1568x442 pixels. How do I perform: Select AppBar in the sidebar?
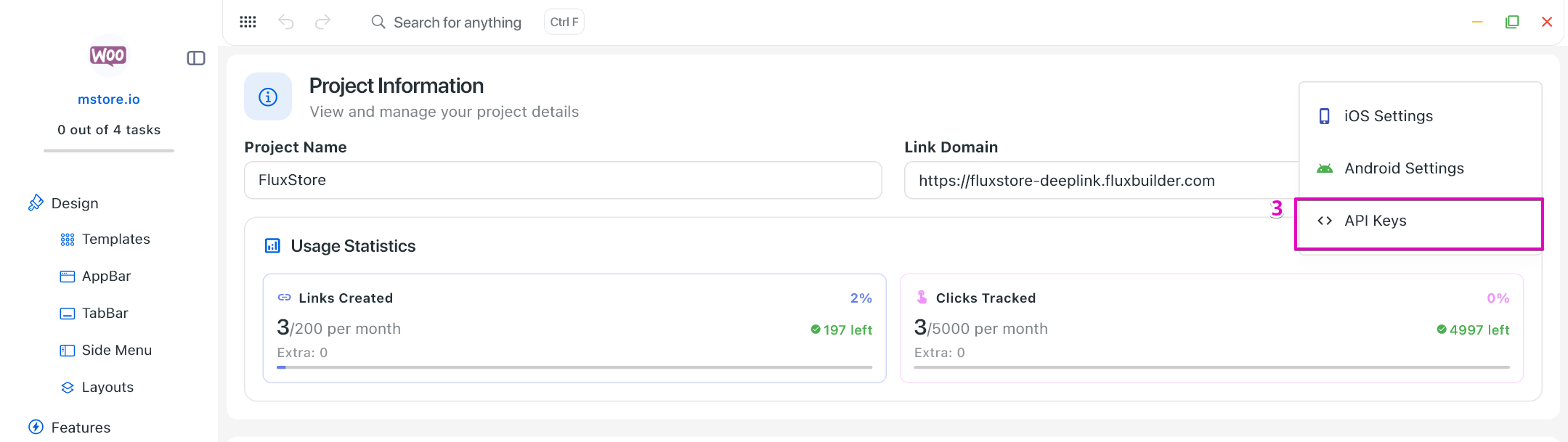106,277
